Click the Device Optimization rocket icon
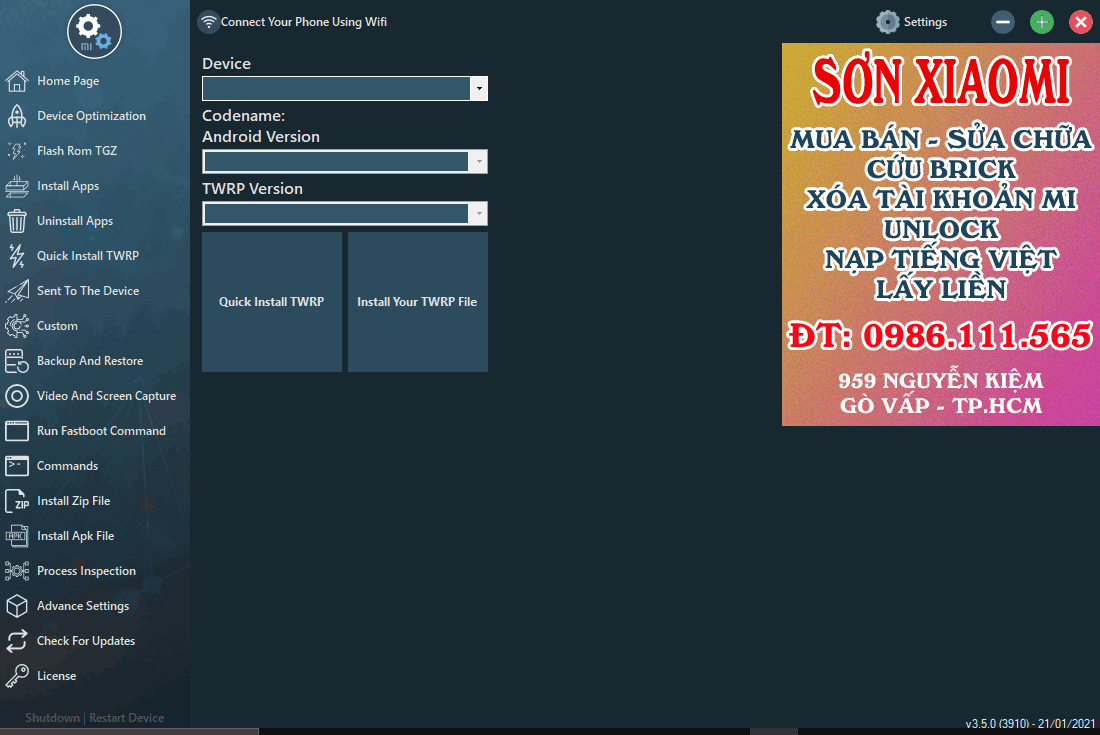This screenshot has width=1100, height=735. click(x=17, y=116)
